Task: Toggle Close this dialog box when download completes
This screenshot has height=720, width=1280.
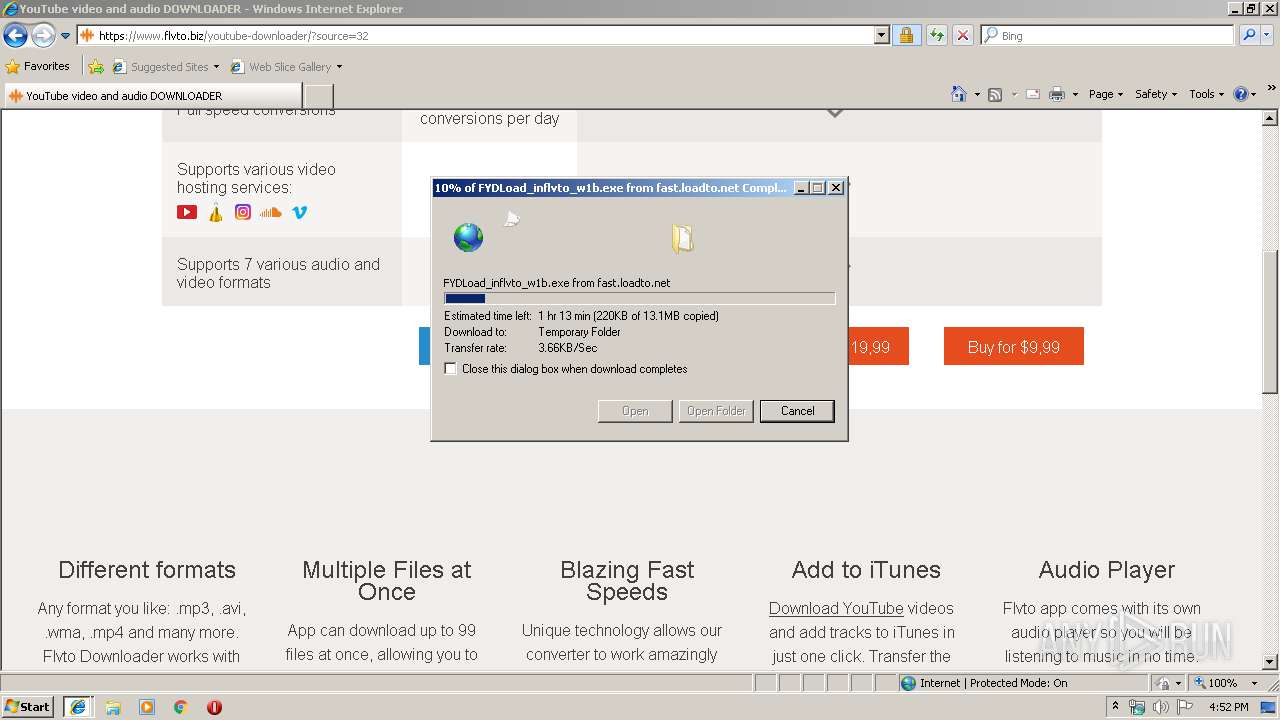Action: click(451, 369)
